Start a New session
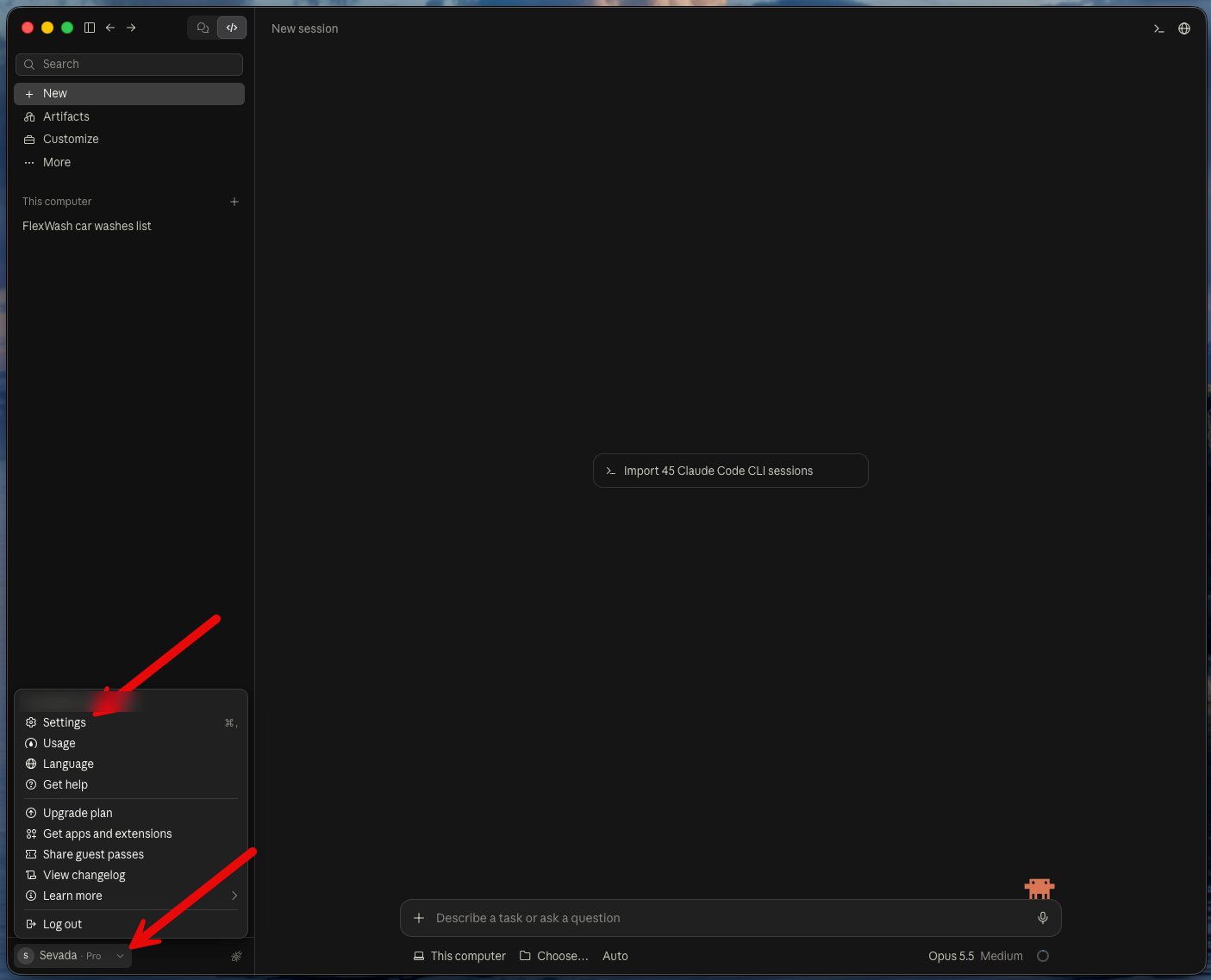The height and width of the screenshot is (980, 1211). click(x=129, y=93)
